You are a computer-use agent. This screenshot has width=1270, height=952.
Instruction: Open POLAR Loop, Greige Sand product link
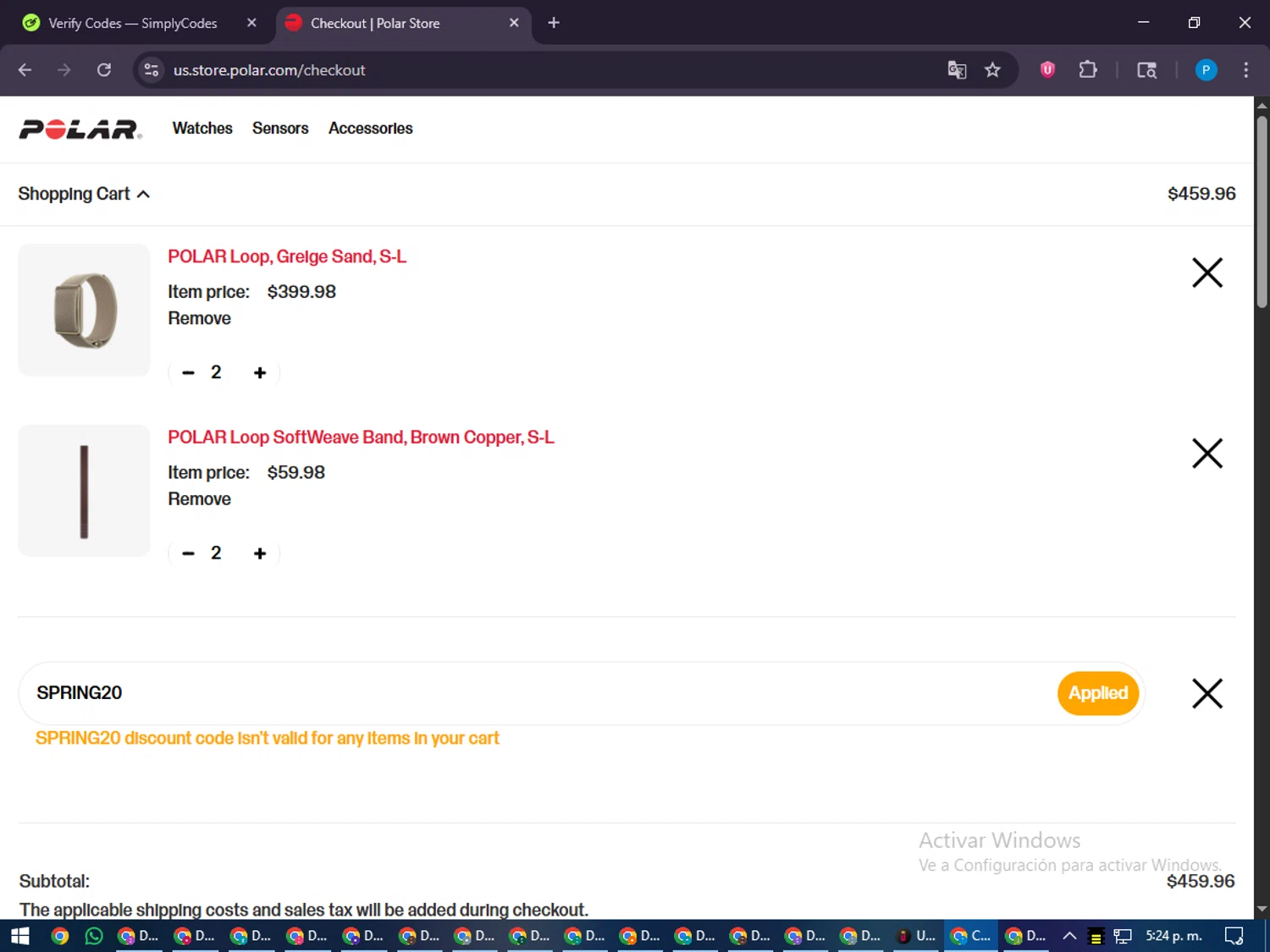[x=287, y=256]
